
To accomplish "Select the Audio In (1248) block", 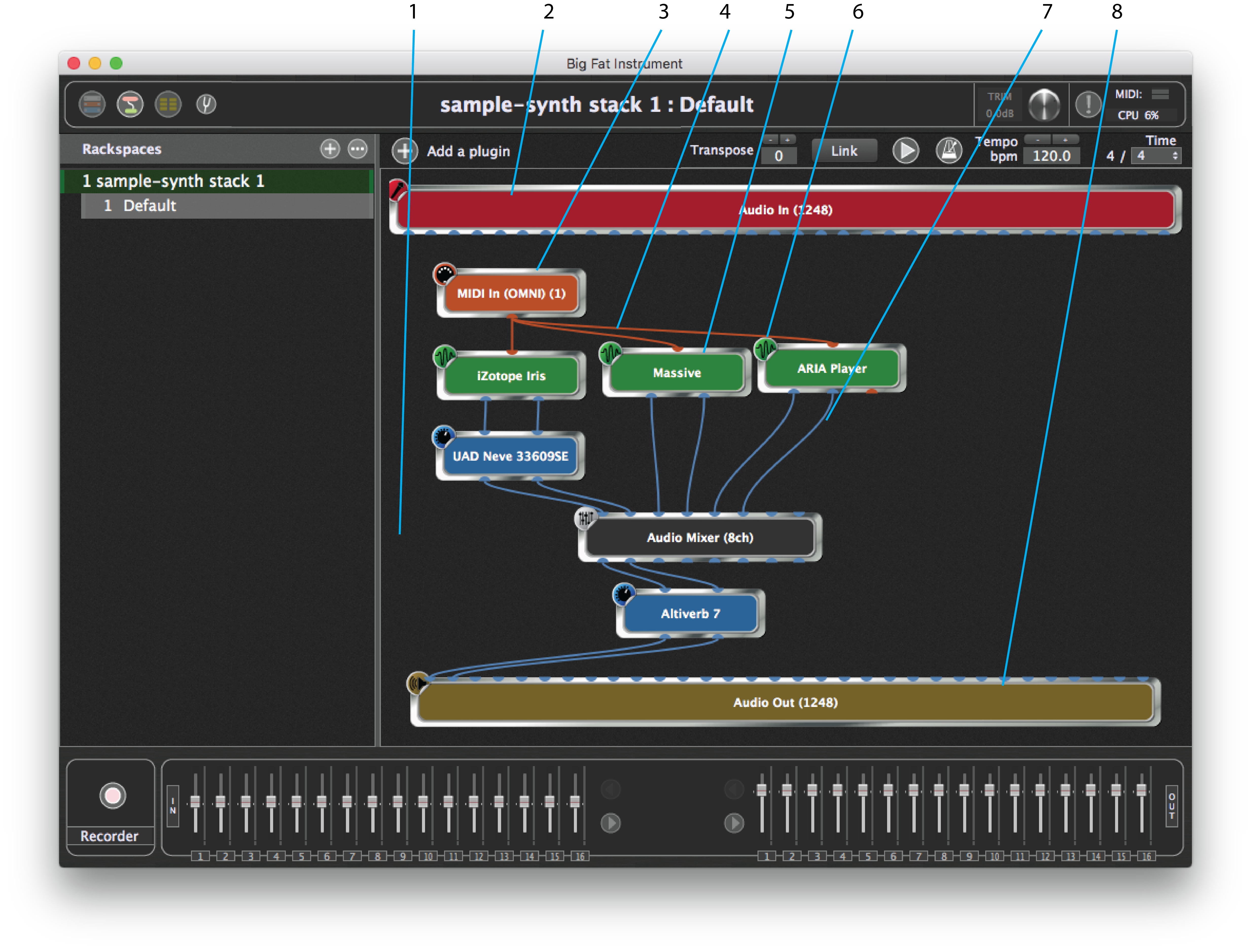I will point(785,210).
